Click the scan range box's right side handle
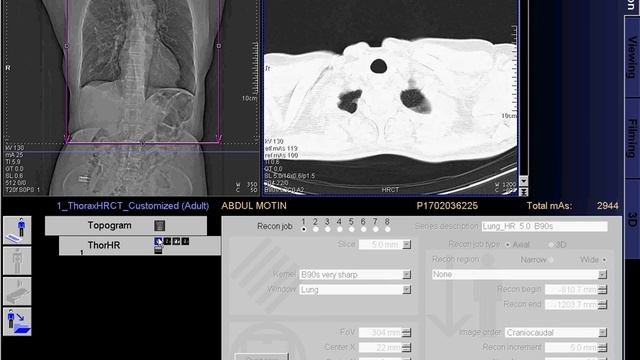The width and height of the screenshot is (640, 360). 219,46
